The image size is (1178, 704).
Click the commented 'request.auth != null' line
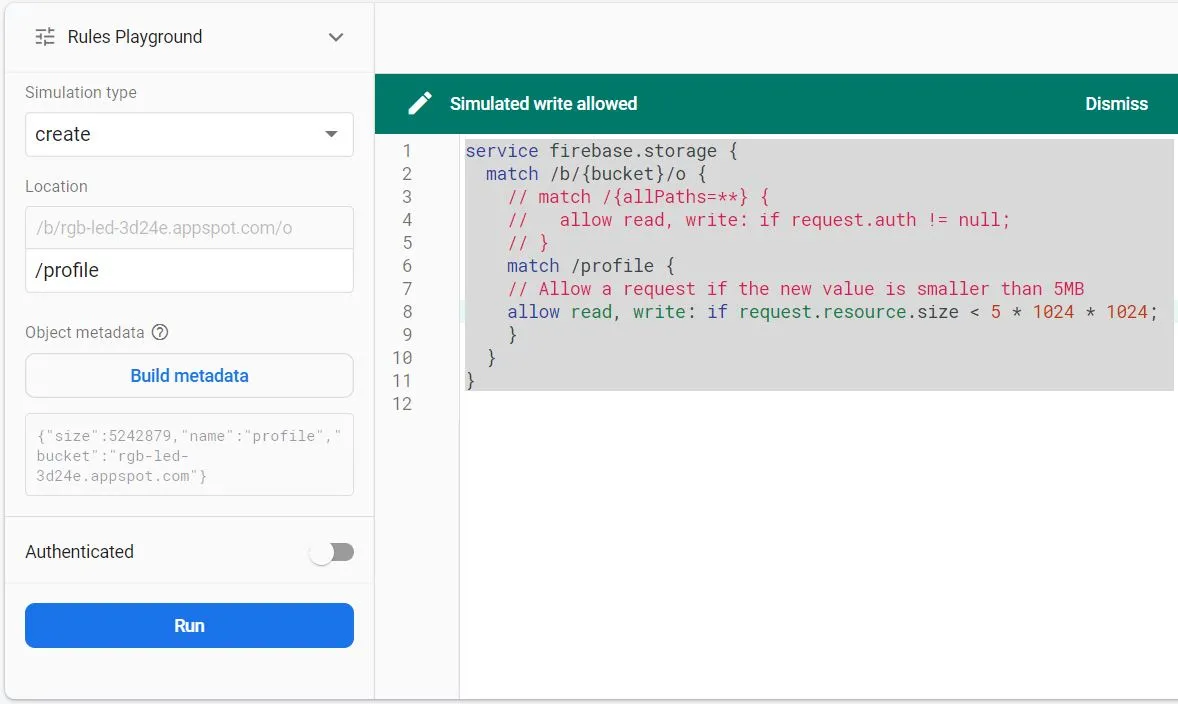click(x=759, y=220)
